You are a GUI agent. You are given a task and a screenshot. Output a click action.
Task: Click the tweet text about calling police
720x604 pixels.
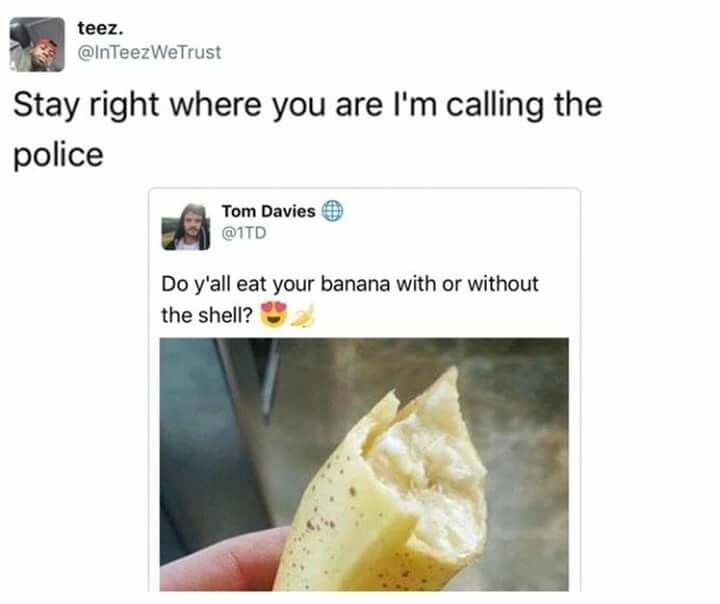pyautogui.click(x=308, y=130)
